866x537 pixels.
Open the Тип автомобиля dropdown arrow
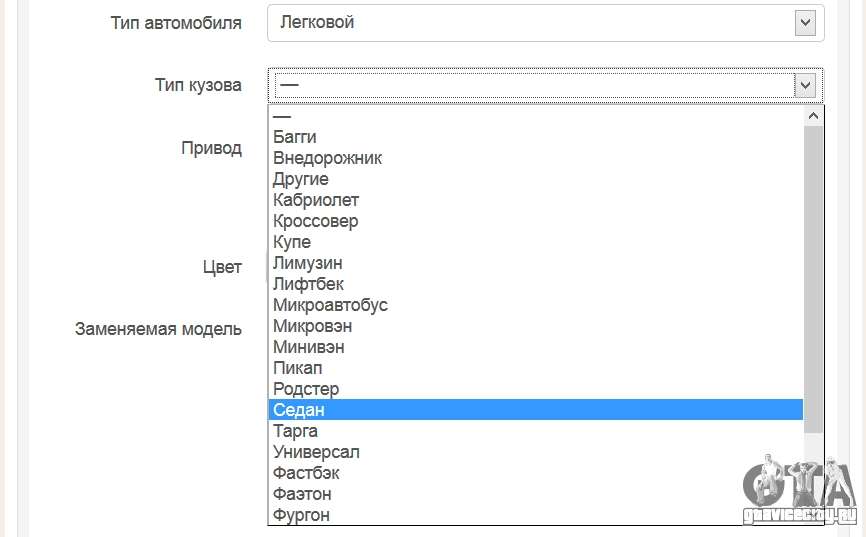(805, 23)
